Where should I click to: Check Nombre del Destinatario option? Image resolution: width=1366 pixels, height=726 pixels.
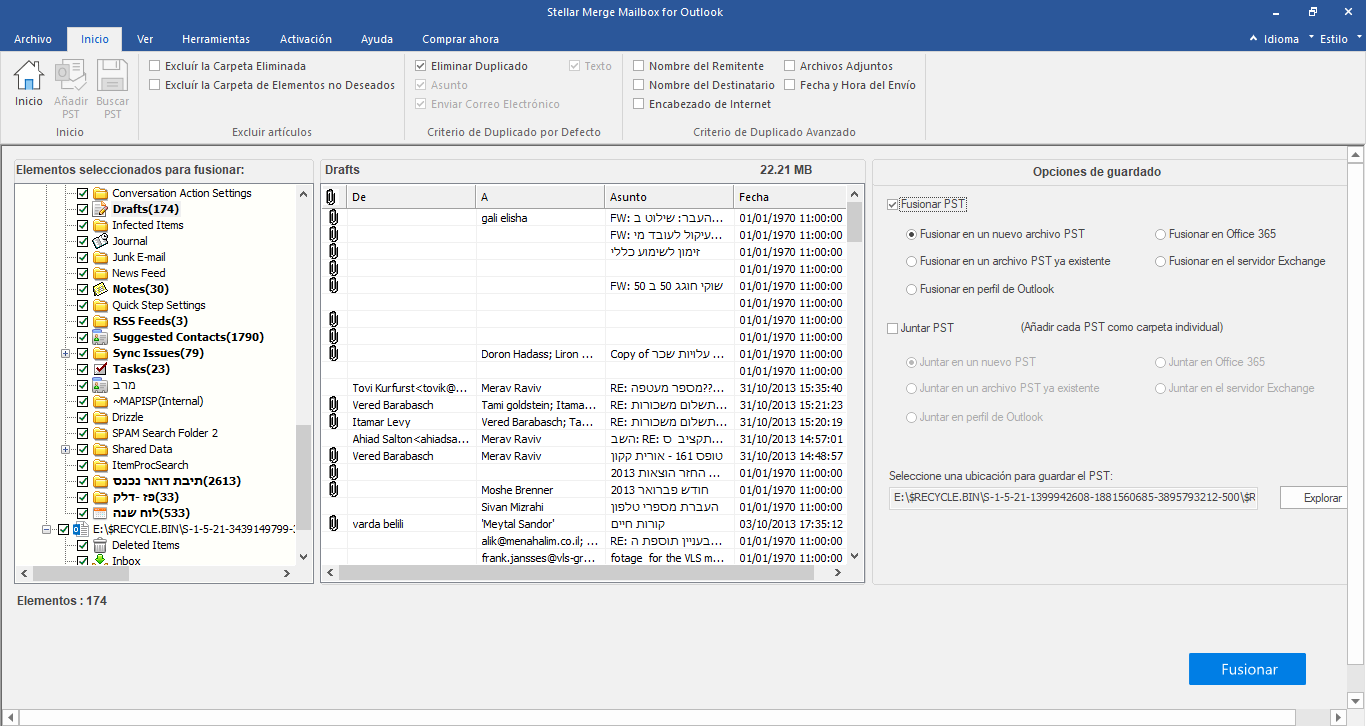(639, 85)
